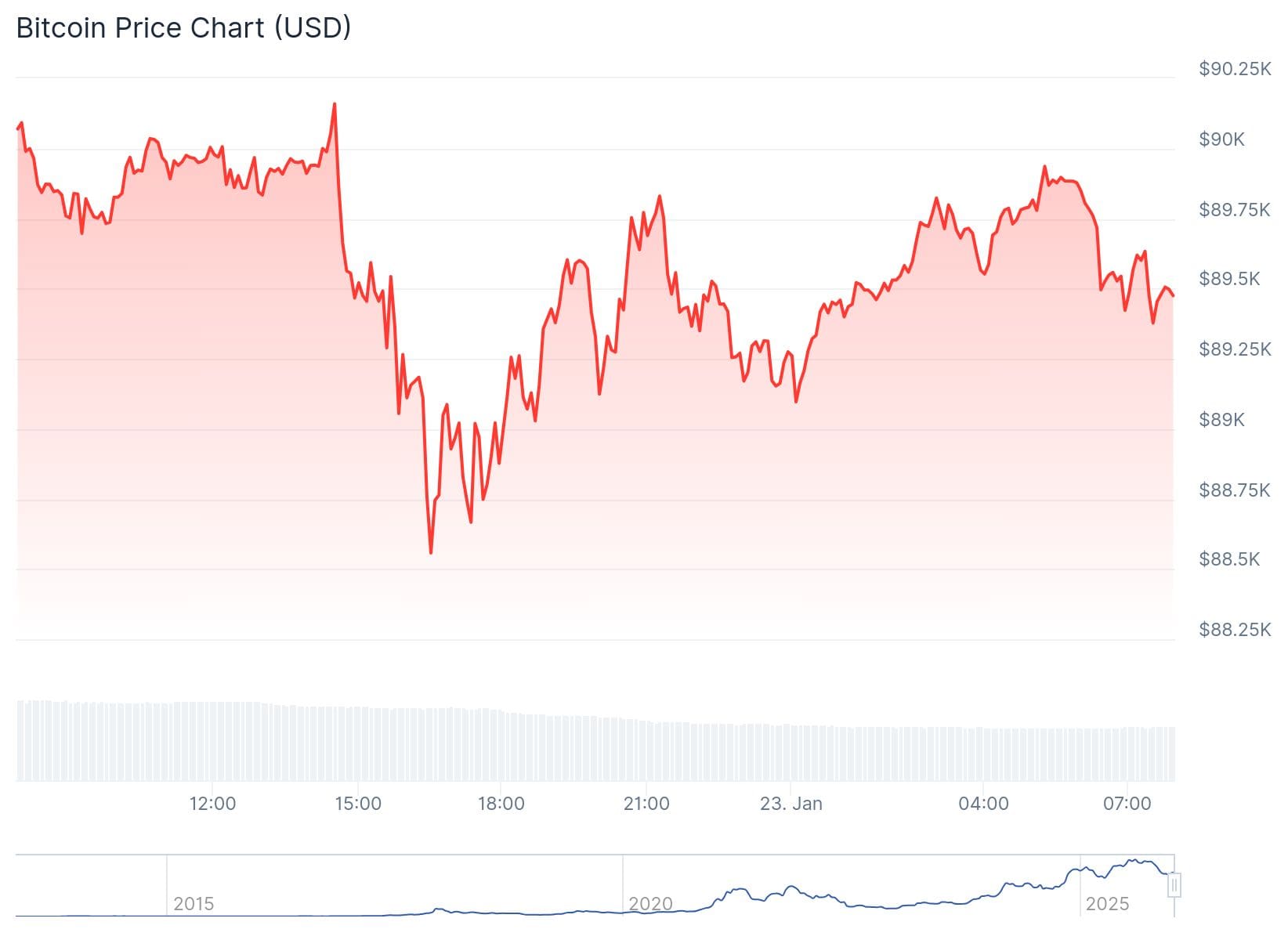
Task: Click the $88.5K price axis label
Action: [1229, 559]
